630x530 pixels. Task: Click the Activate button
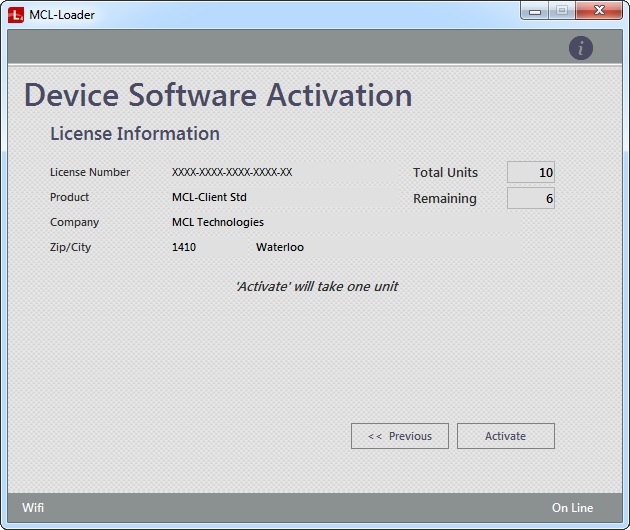point(505,436)
